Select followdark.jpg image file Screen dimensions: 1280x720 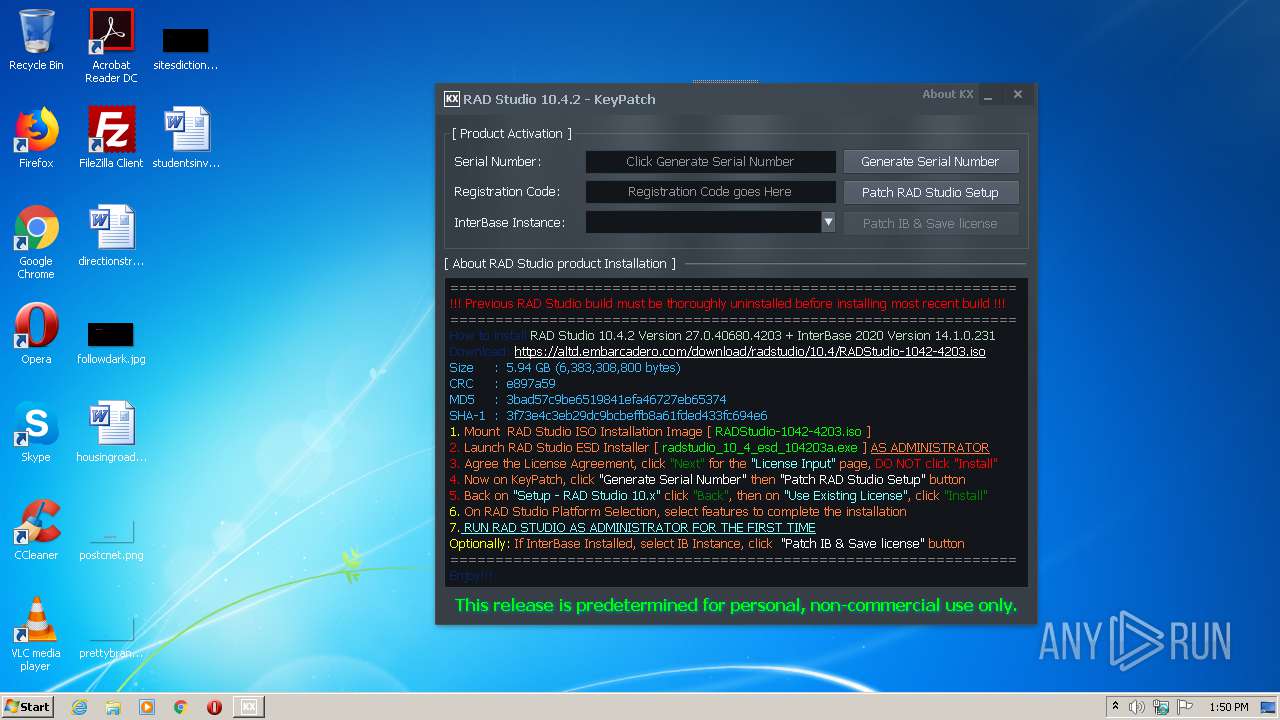point(111,341)
